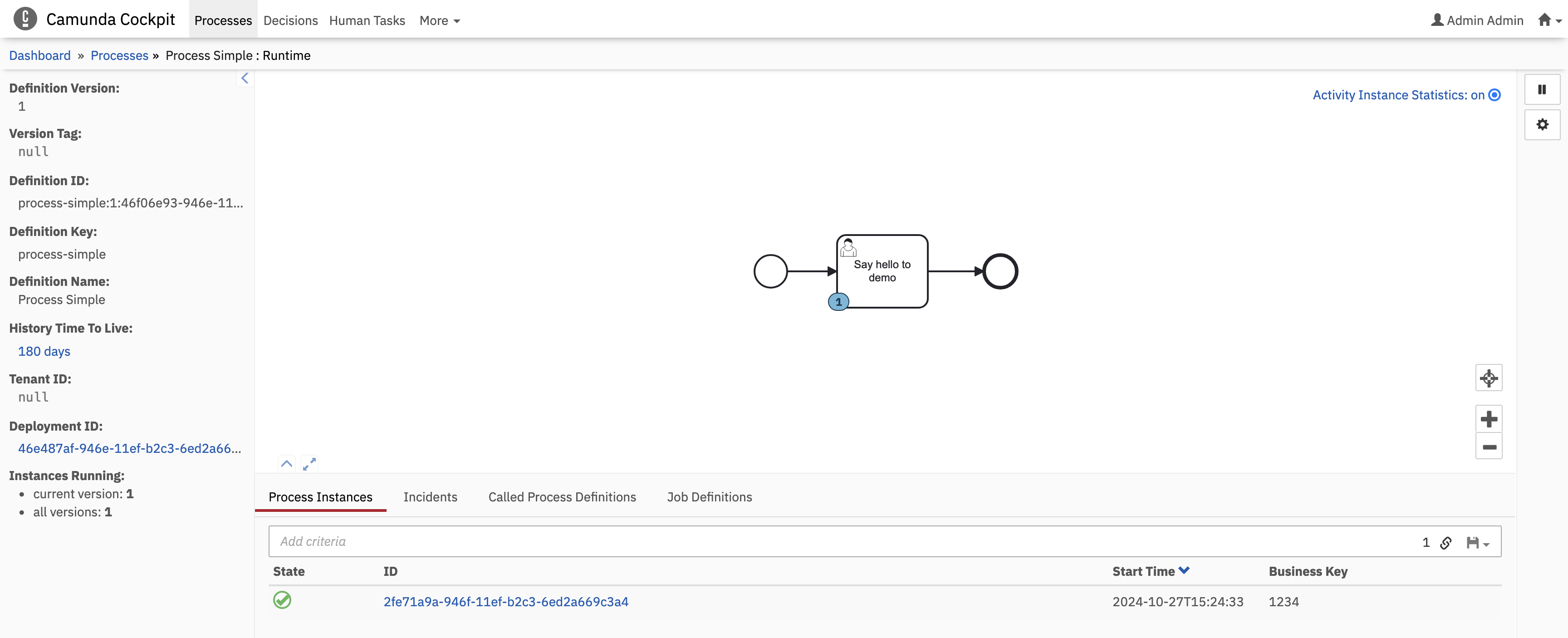The image size is (1568, 638).
Task: Click the Camunda logo icon
Action: coord(25,19)
